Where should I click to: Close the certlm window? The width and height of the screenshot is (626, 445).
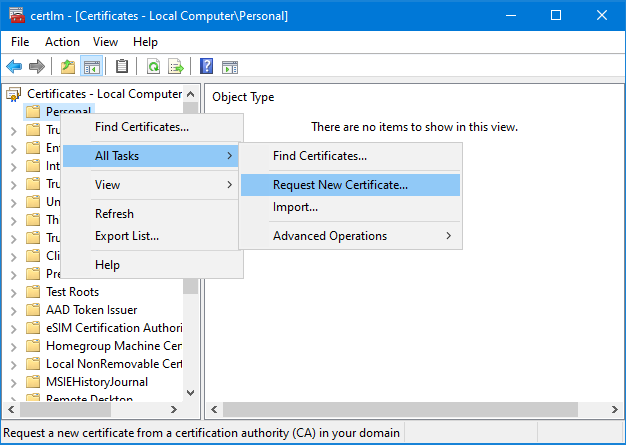point(602,16)
